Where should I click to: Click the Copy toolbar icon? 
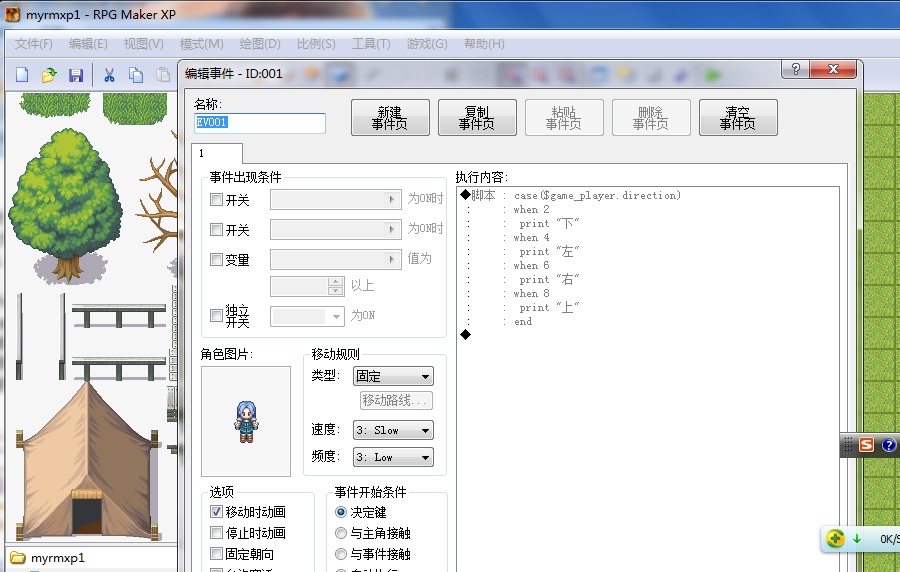136,75
